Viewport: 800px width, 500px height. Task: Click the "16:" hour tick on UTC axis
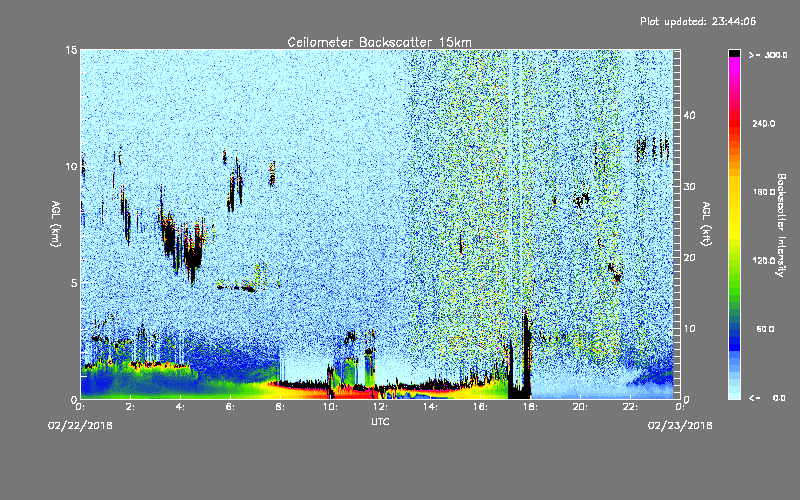(x=480, y=407)
